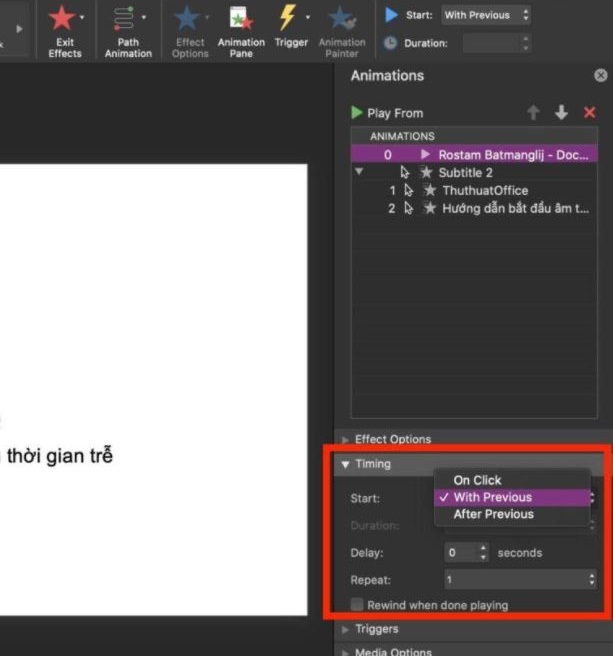The image size is (613, 656).
Task: Move selected animation down with arrow
Action: coord(561,113)
